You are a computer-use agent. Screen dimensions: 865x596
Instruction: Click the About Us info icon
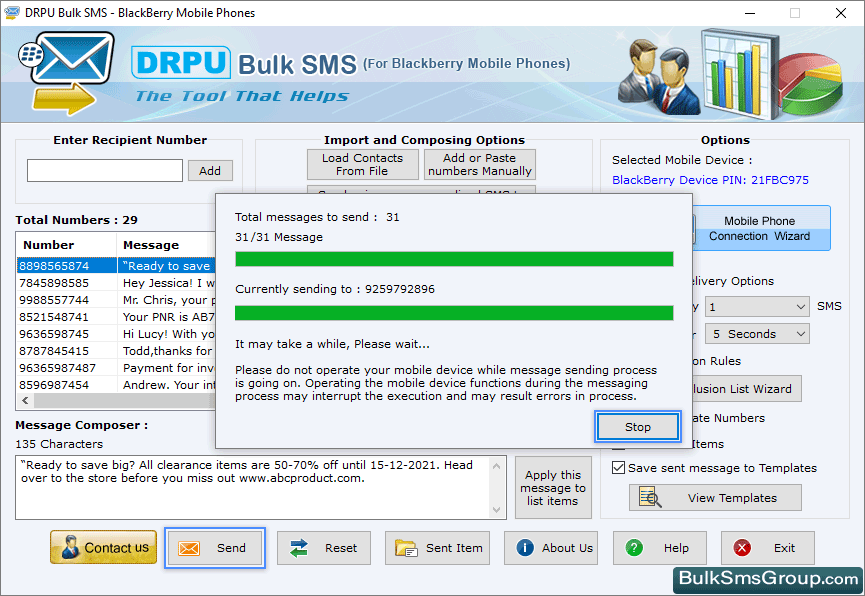coord(525,547)
